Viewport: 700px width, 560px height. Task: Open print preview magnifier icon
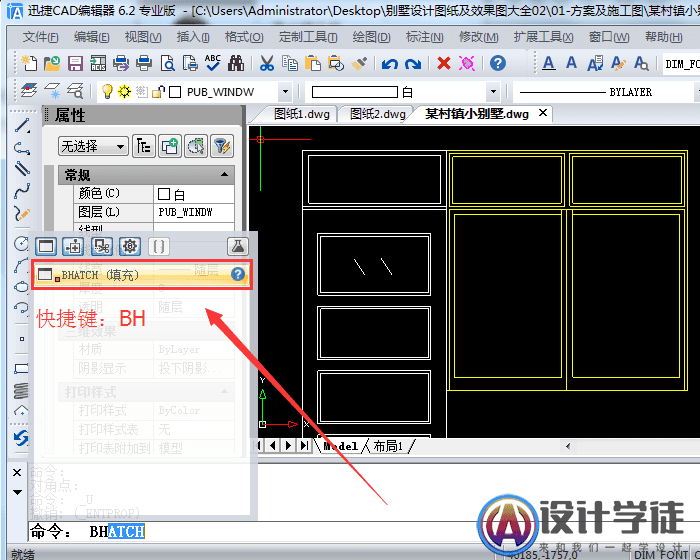(x=167, y=63)
